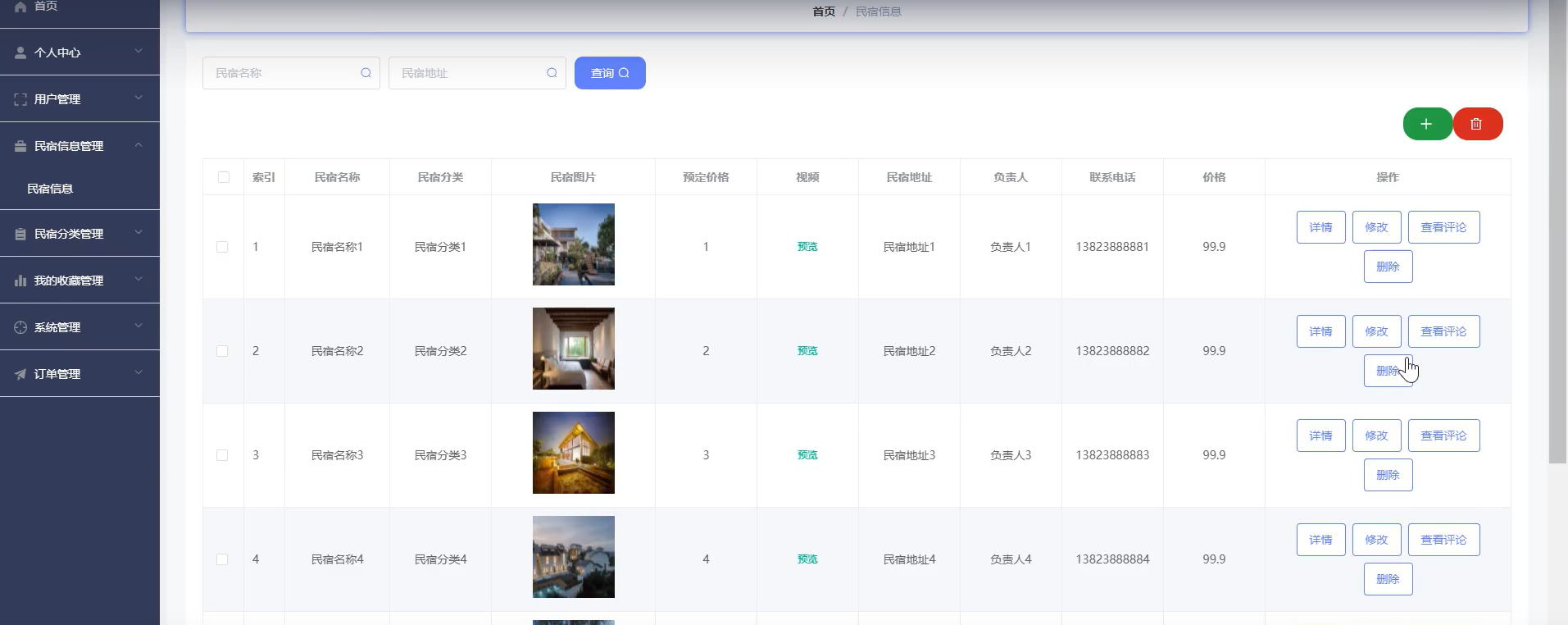Open the 民宿名称3 night house thumbnail

point(574,453)
